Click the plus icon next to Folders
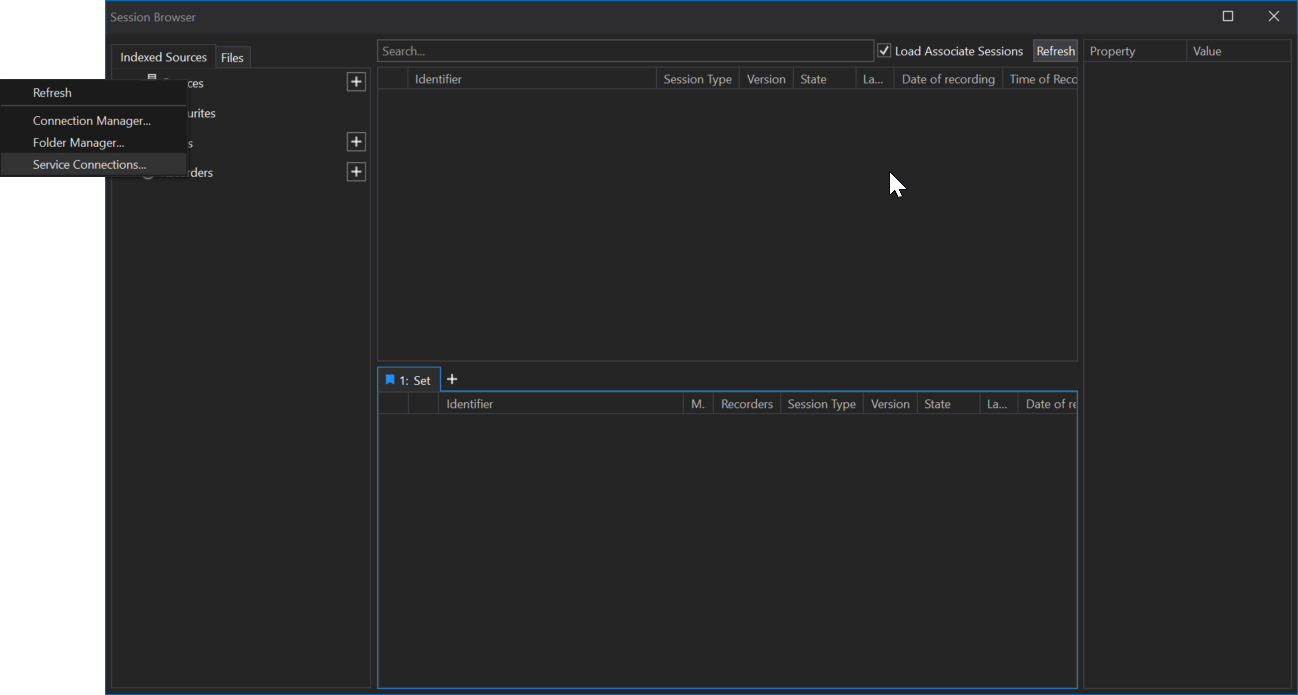1298x695 pixels. pos(356,141)
